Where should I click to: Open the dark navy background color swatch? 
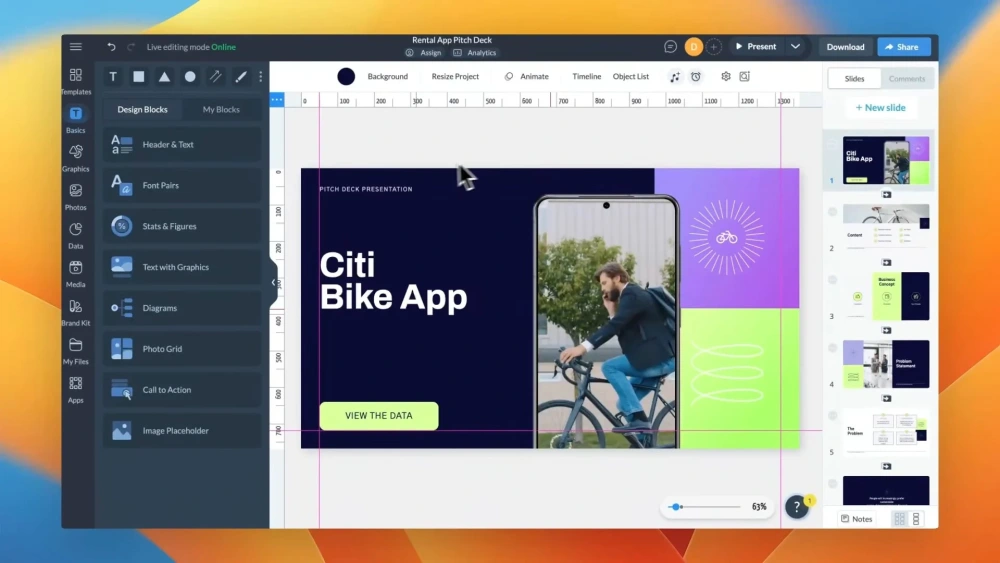point(346,77)
